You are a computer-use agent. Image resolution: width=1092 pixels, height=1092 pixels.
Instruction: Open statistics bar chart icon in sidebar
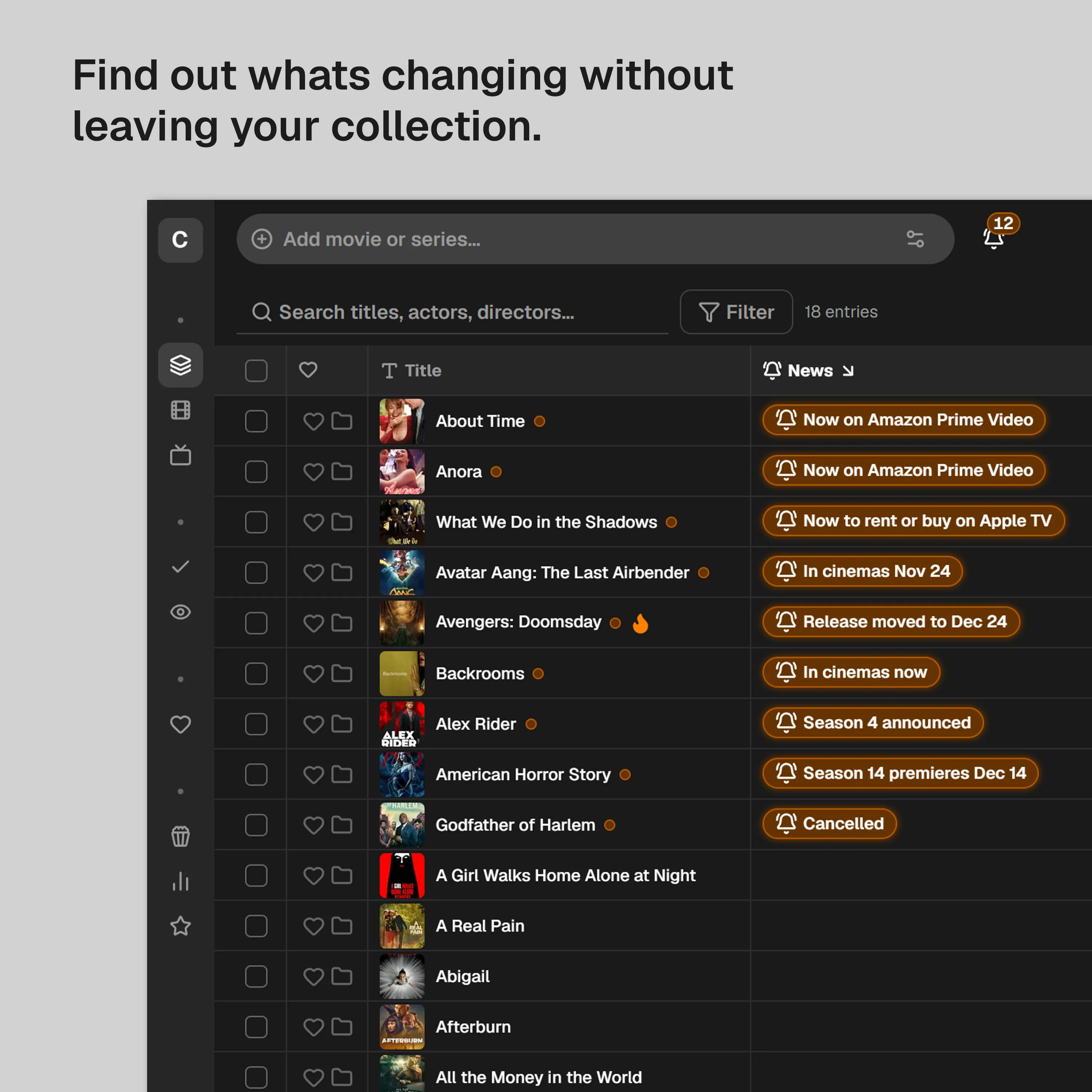pyautogui.click(x=180, y=881)
